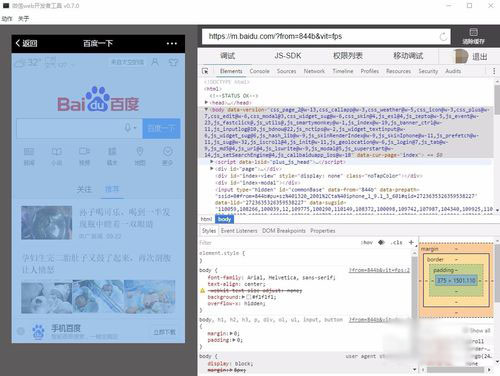Viewport: 500px width, 376px height.
Task: Click the plus new style rule icon
Action: coord(411,242)
